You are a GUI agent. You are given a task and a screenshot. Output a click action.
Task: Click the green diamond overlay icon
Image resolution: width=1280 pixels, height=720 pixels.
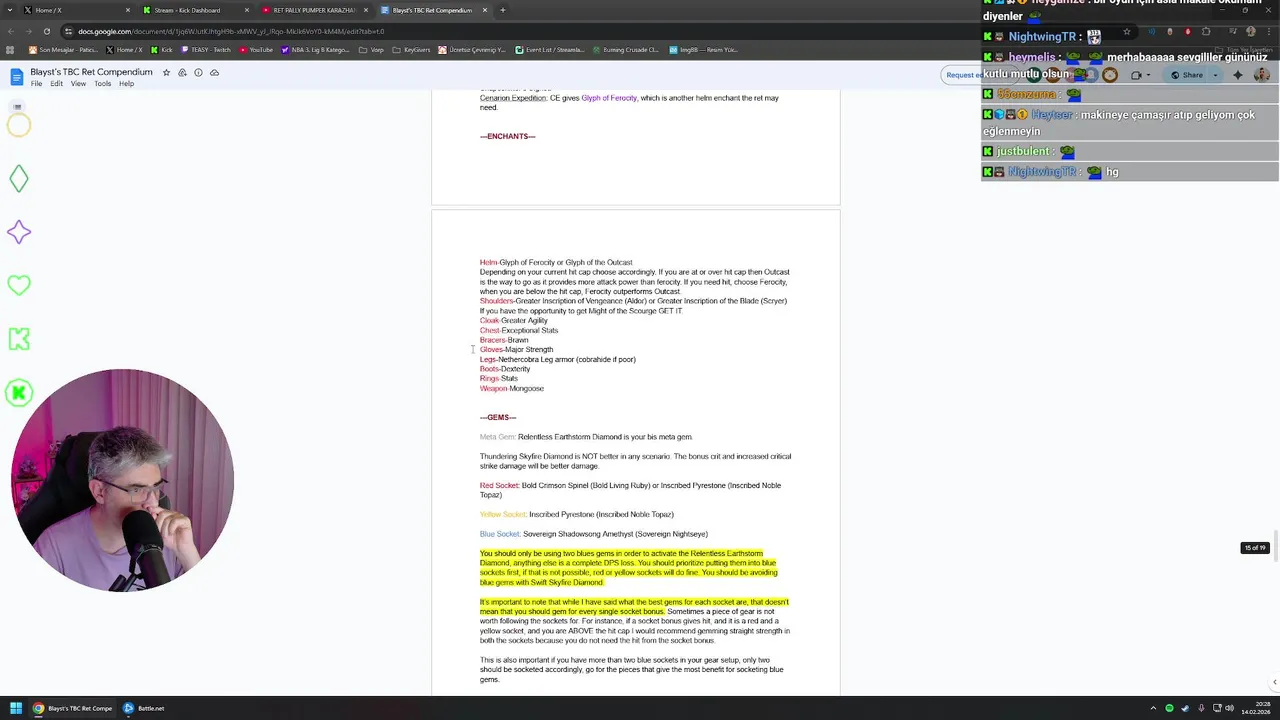(x=19, y=179)
